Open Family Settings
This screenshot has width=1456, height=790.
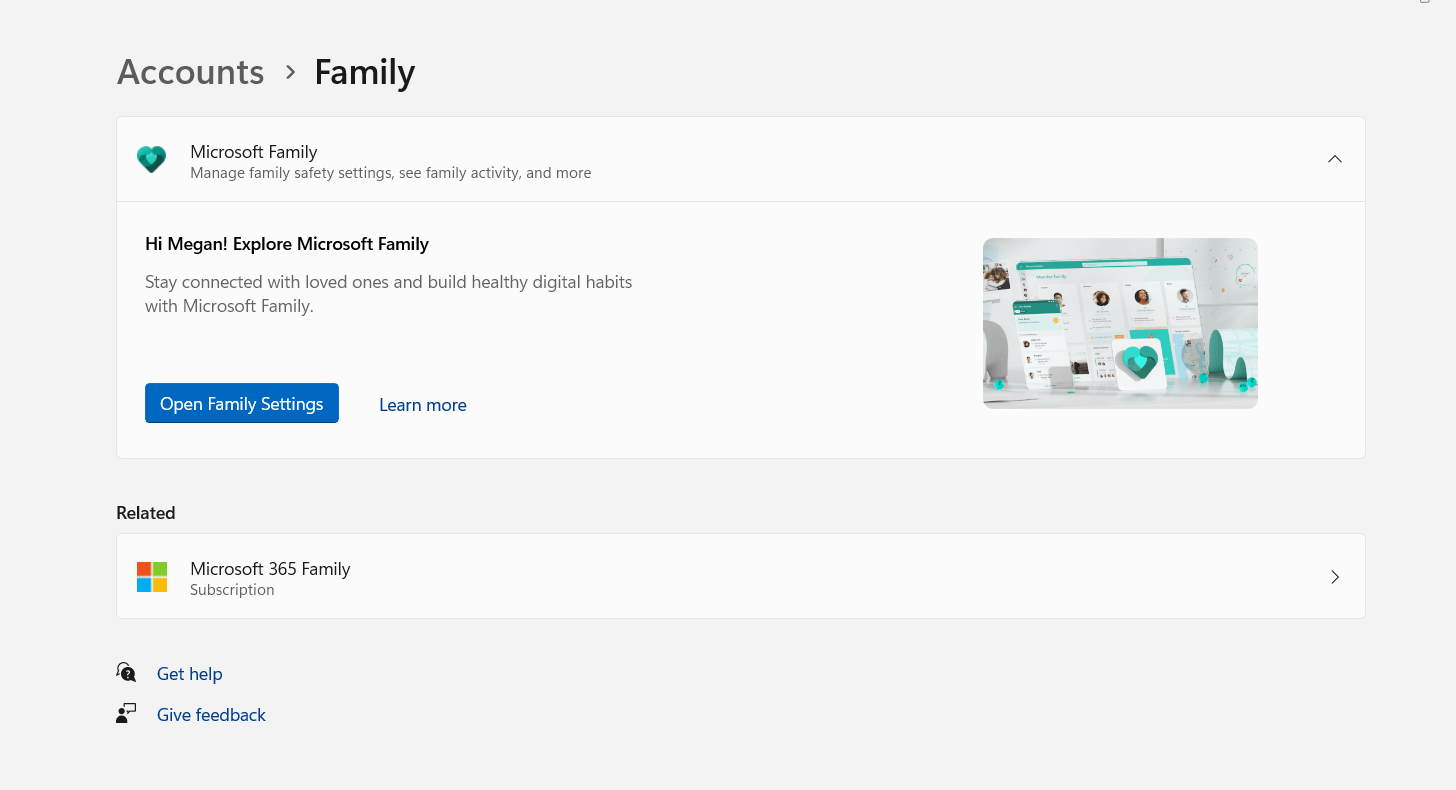242,403
